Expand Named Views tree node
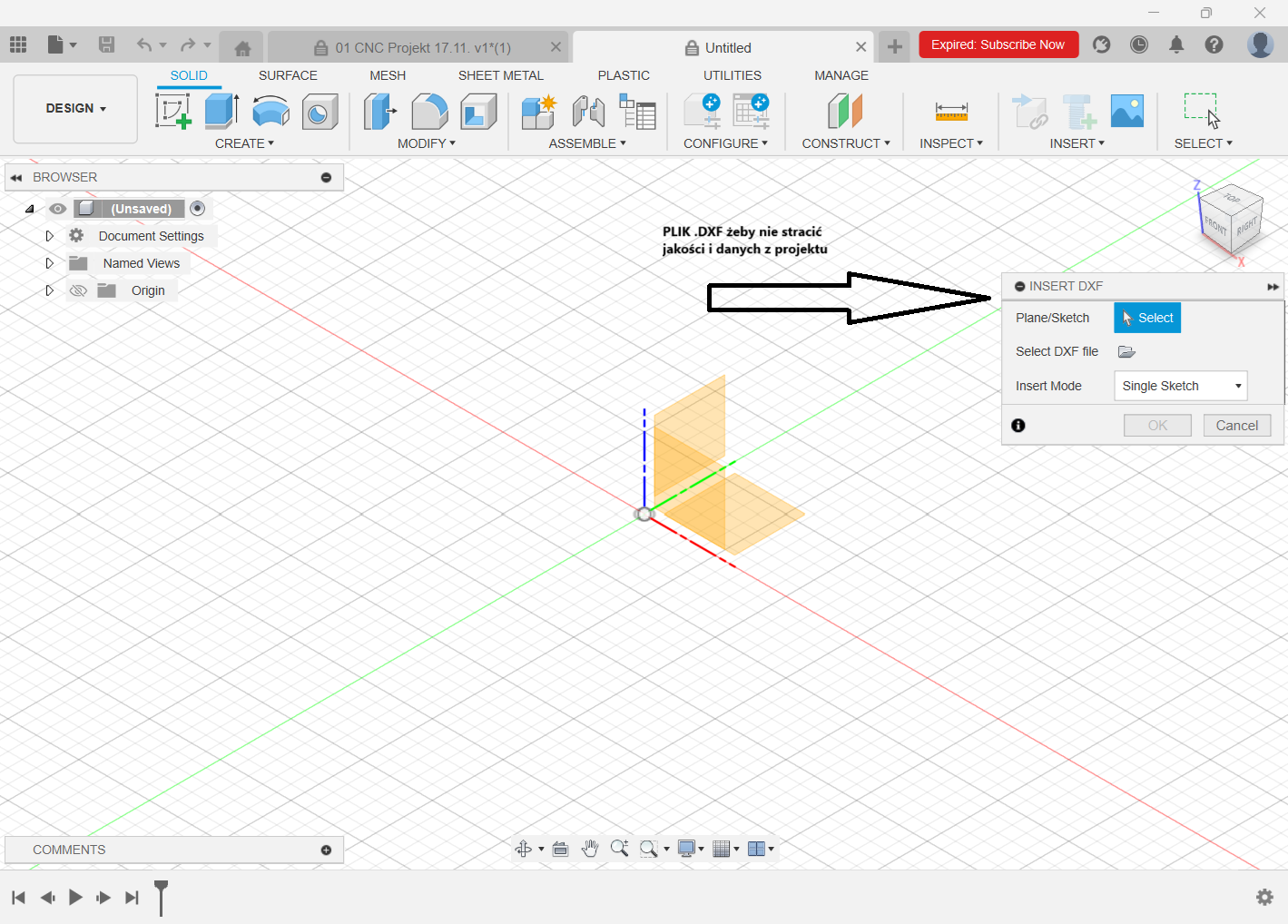This screenshot has height=924, width=1288. 50,263
